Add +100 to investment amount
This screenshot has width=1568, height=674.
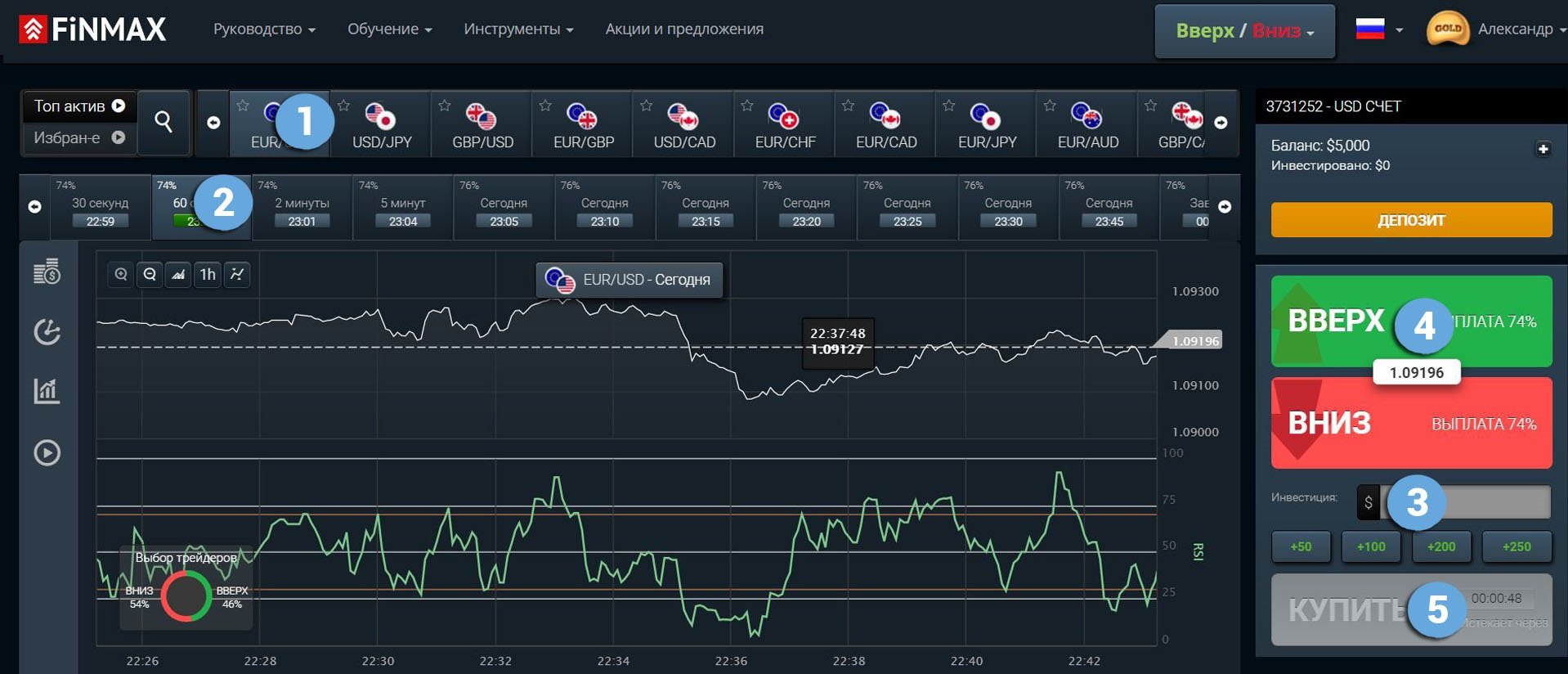point(1371,546)
